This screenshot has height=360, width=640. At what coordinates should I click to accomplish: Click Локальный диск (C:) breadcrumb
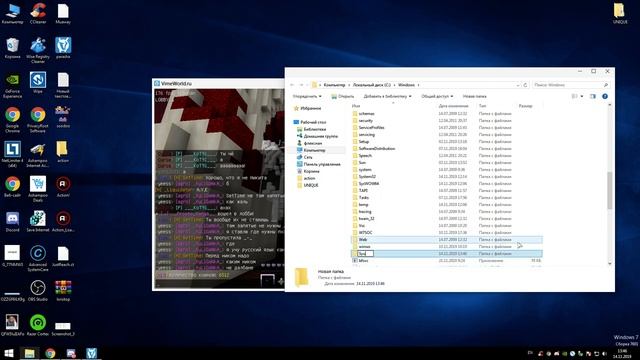(371, 85)
